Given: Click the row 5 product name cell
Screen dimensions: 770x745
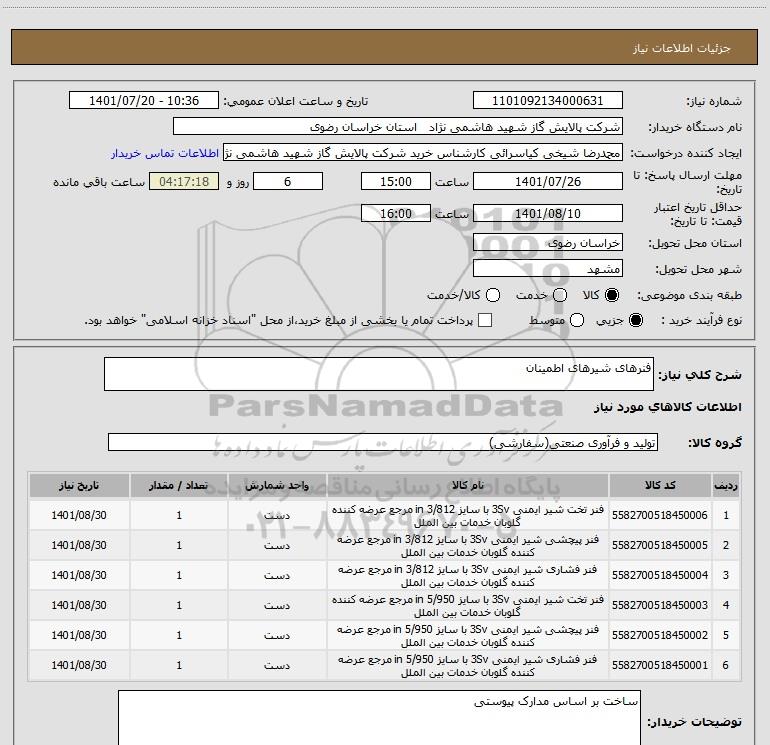Looking at the screenshot, I should [468, 635].
